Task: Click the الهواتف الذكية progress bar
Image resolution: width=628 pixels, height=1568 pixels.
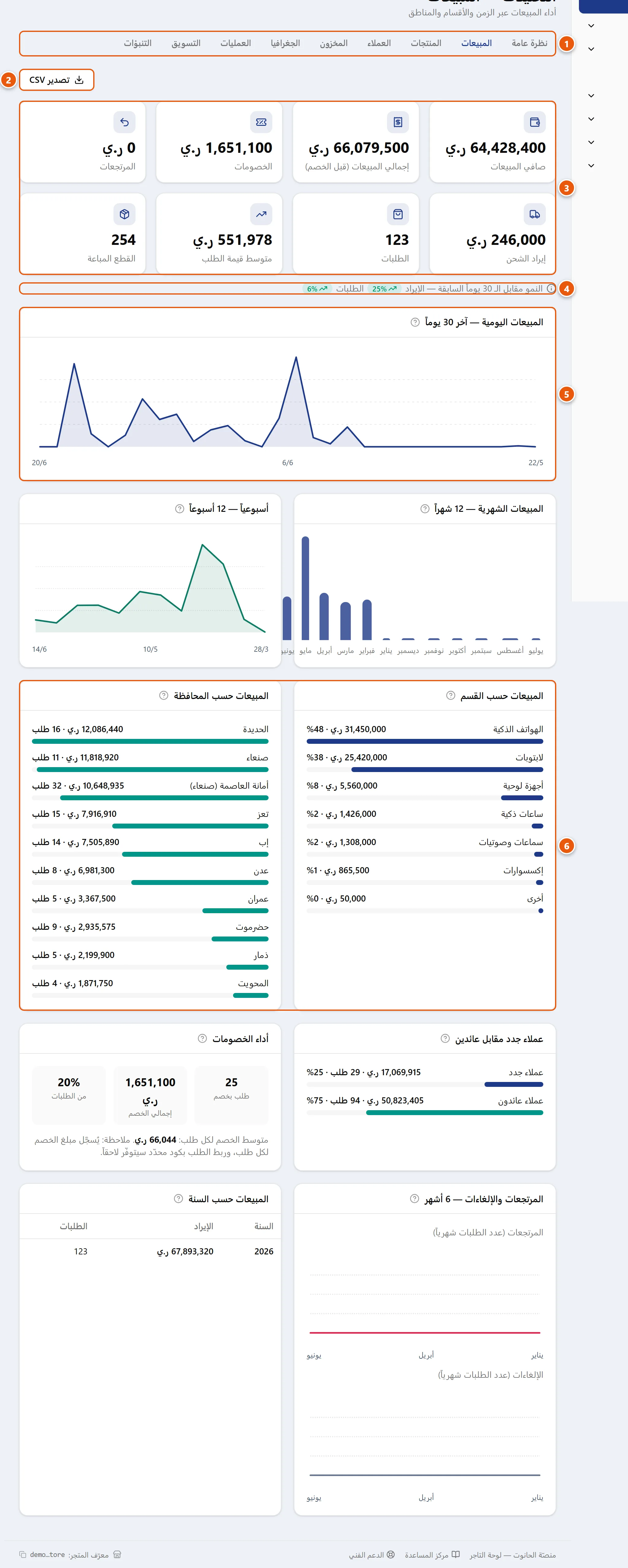Action: [x=425, y=741]
